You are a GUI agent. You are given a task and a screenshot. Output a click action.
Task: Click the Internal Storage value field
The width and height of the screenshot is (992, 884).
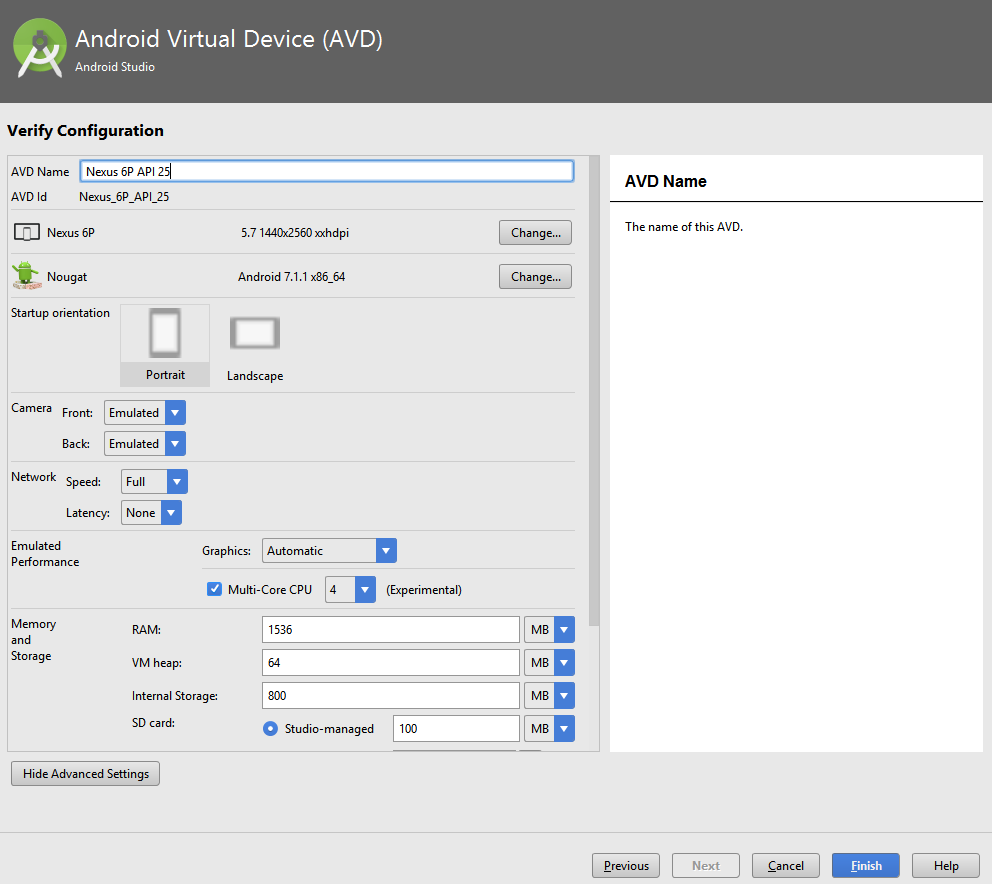(390, 695)
